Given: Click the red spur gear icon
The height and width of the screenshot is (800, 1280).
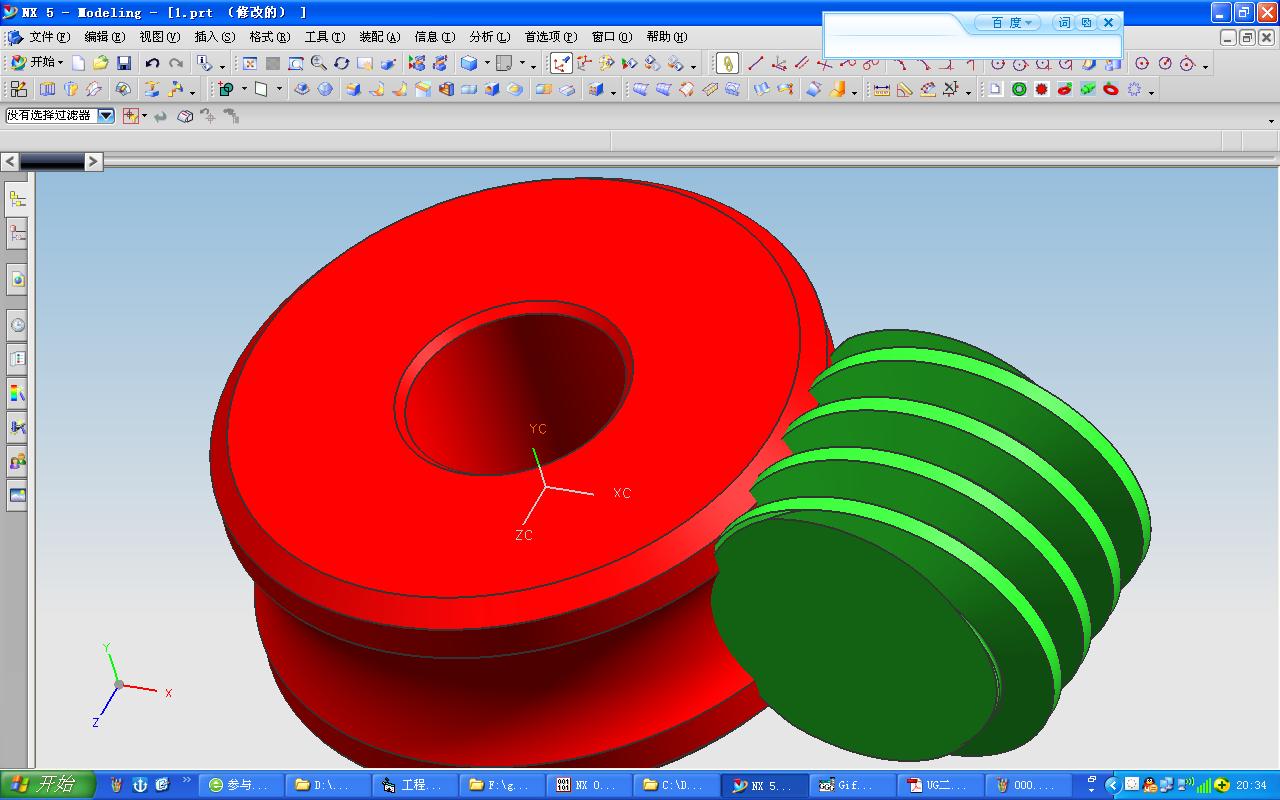Looking at the screenshot, I should tap(1042, 89).
